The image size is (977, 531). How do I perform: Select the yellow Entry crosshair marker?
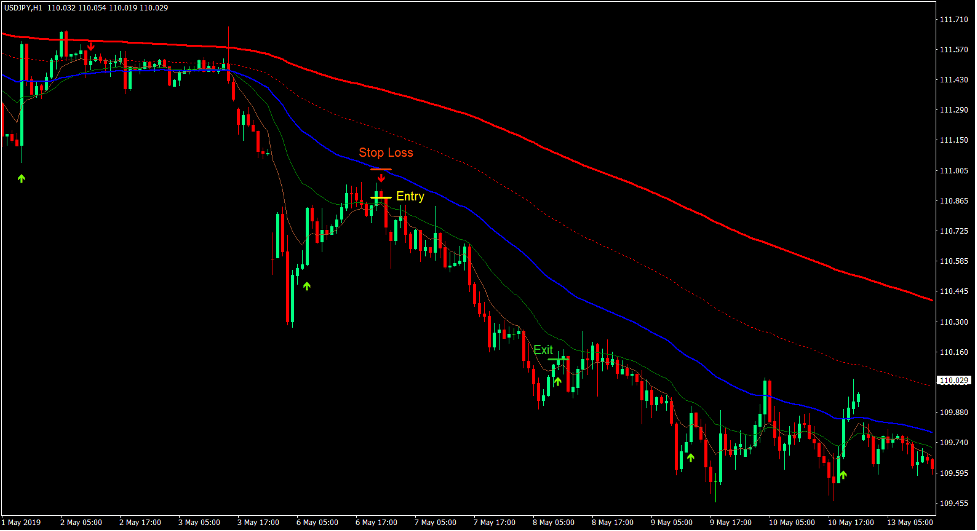(x=380, y=197)
